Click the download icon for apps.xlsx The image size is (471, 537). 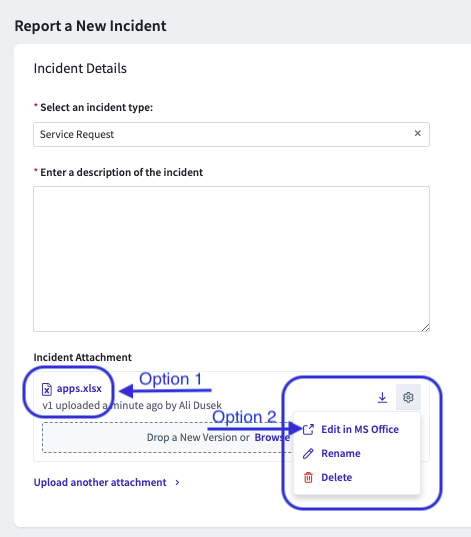(382, 397)
